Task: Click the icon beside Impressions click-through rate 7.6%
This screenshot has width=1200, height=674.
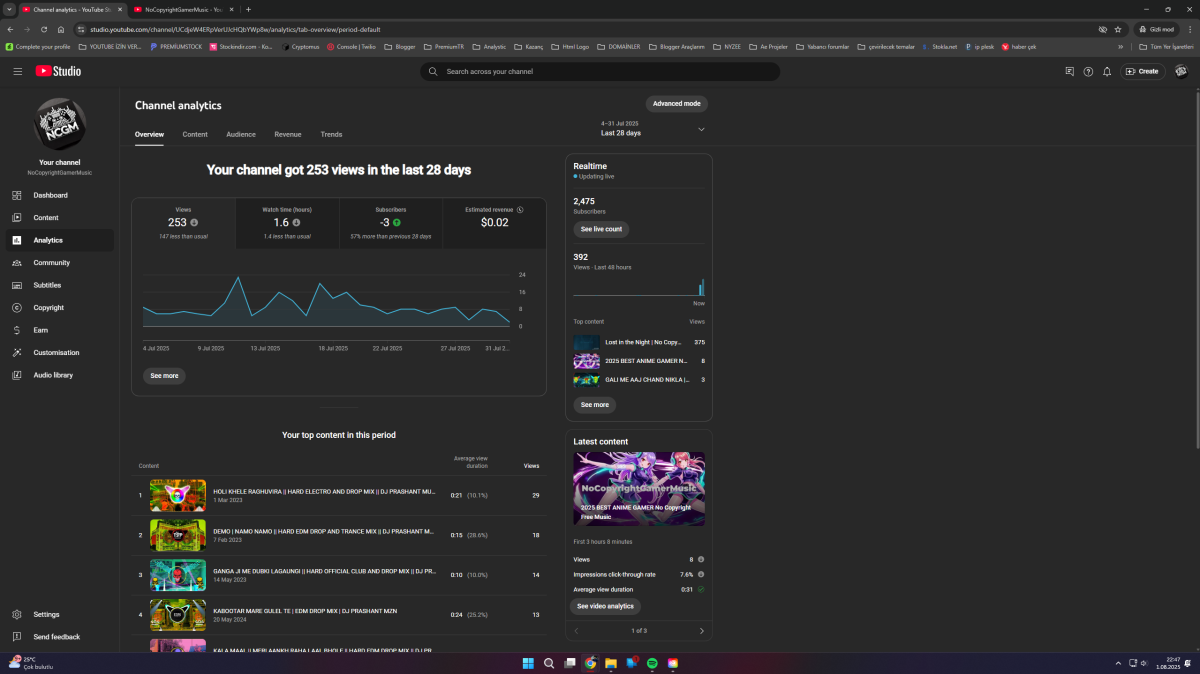Action: (x=701, y=574)
